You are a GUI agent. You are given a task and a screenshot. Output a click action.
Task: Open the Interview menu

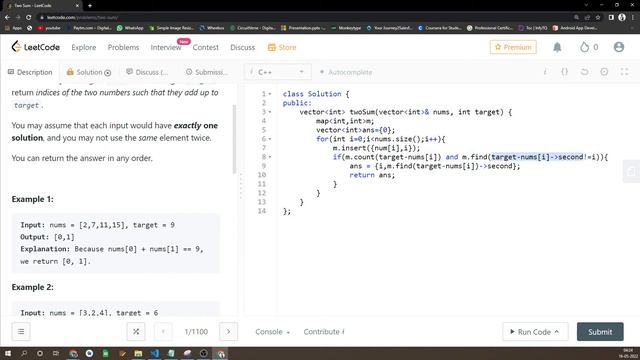pyautogui.click(x=166, y=47)
